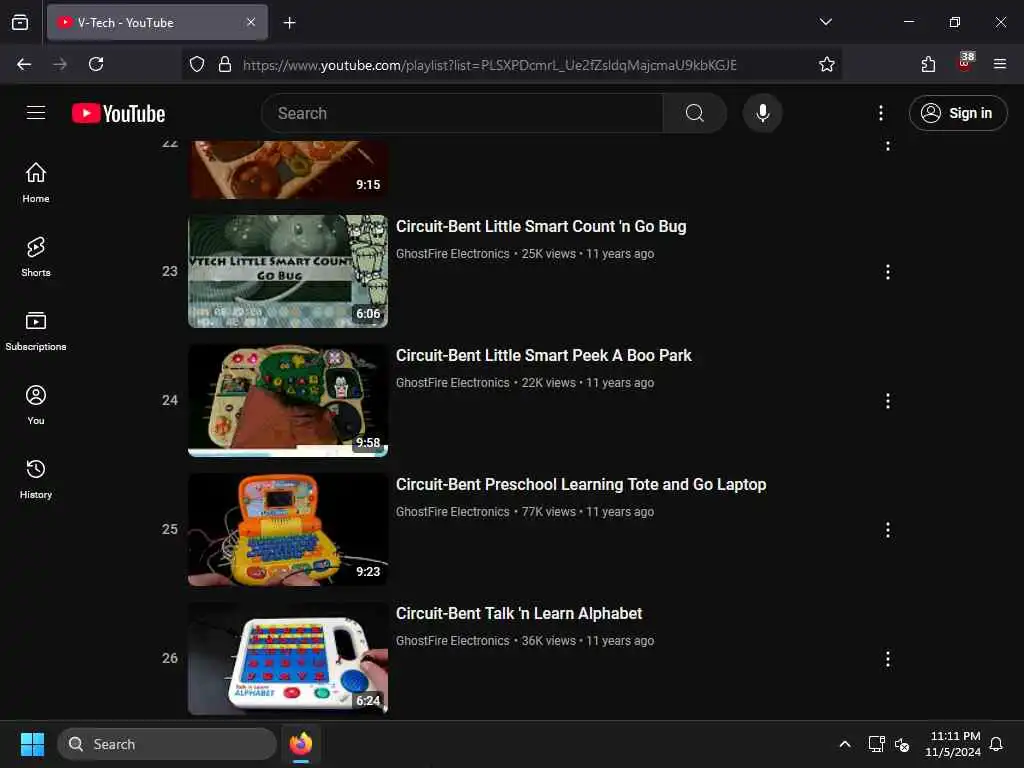Open GhostFire Electronics channel under Count 'n Go Bug
Screen dimensions: 1024x768
pos(453,253)
